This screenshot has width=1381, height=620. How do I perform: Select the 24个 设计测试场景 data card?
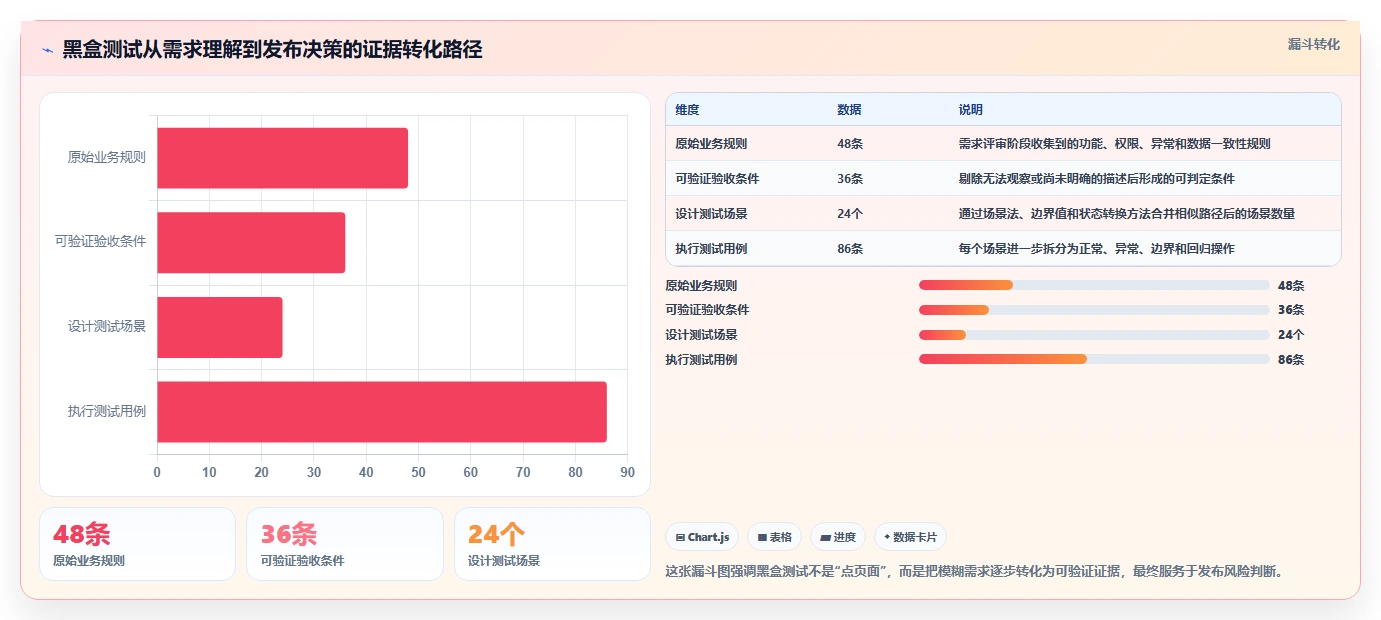pyautogui.click(x=552, y=544)
